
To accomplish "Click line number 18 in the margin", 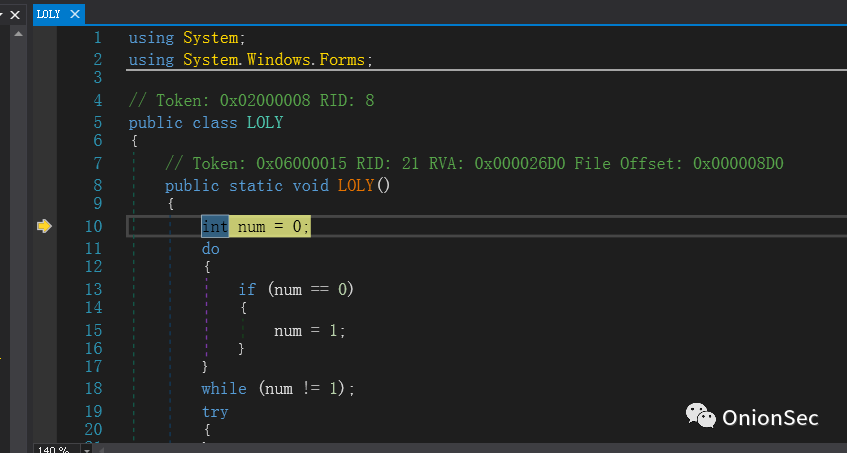I will pyautogui.click(x=93, y=389).
